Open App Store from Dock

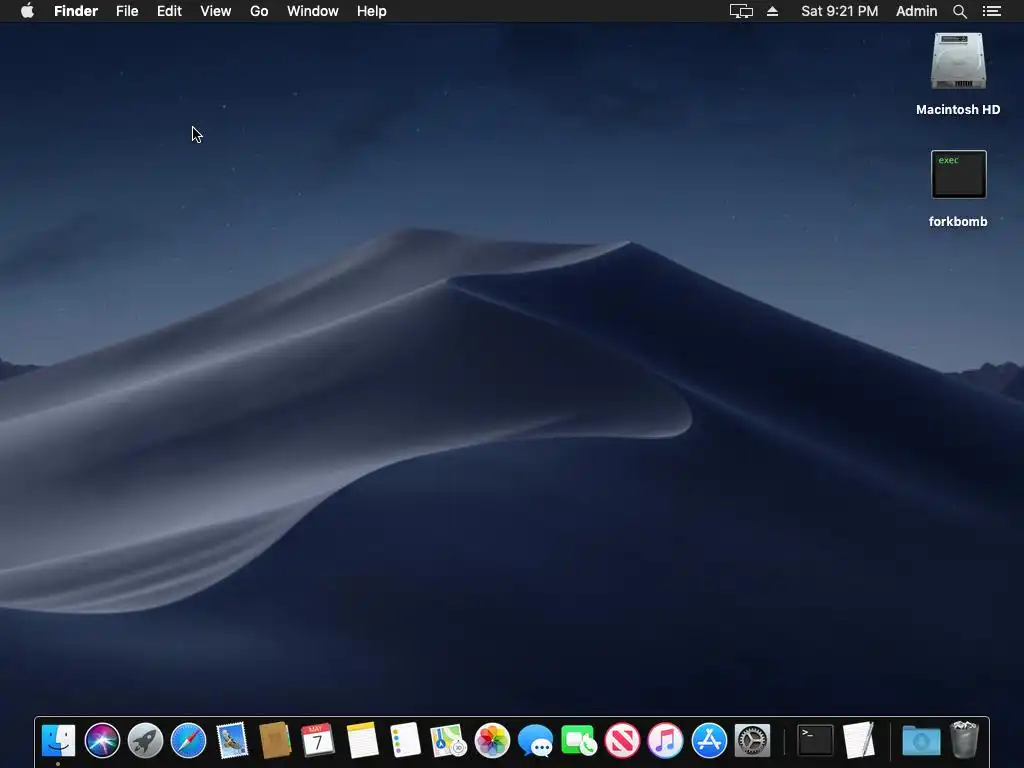tap(709, 741)
